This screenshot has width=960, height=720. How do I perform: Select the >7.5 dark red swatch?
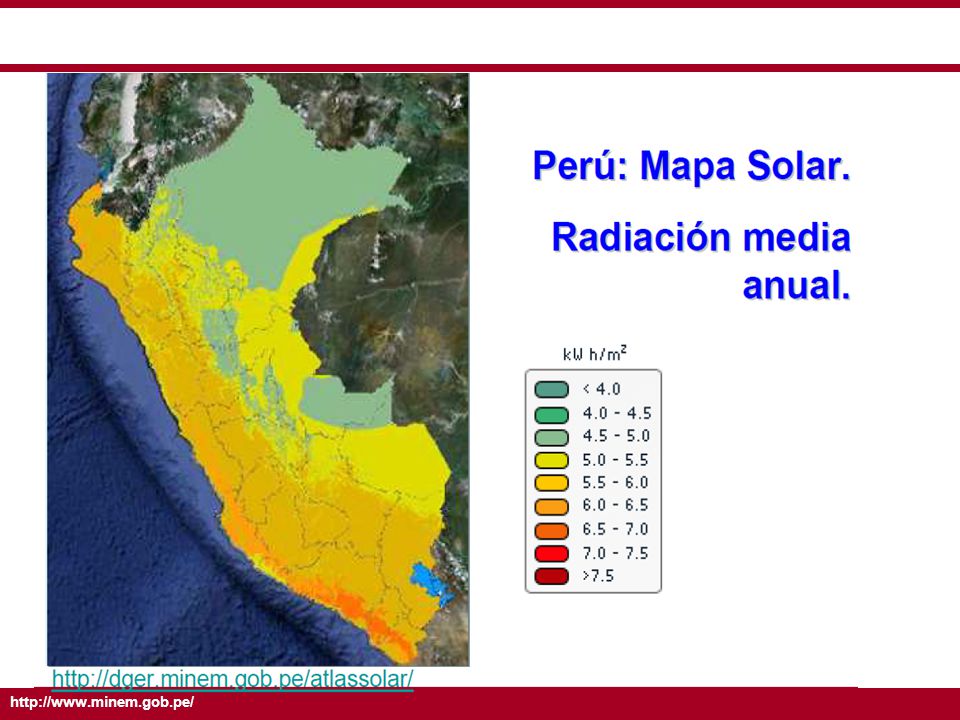click(551, 576)
